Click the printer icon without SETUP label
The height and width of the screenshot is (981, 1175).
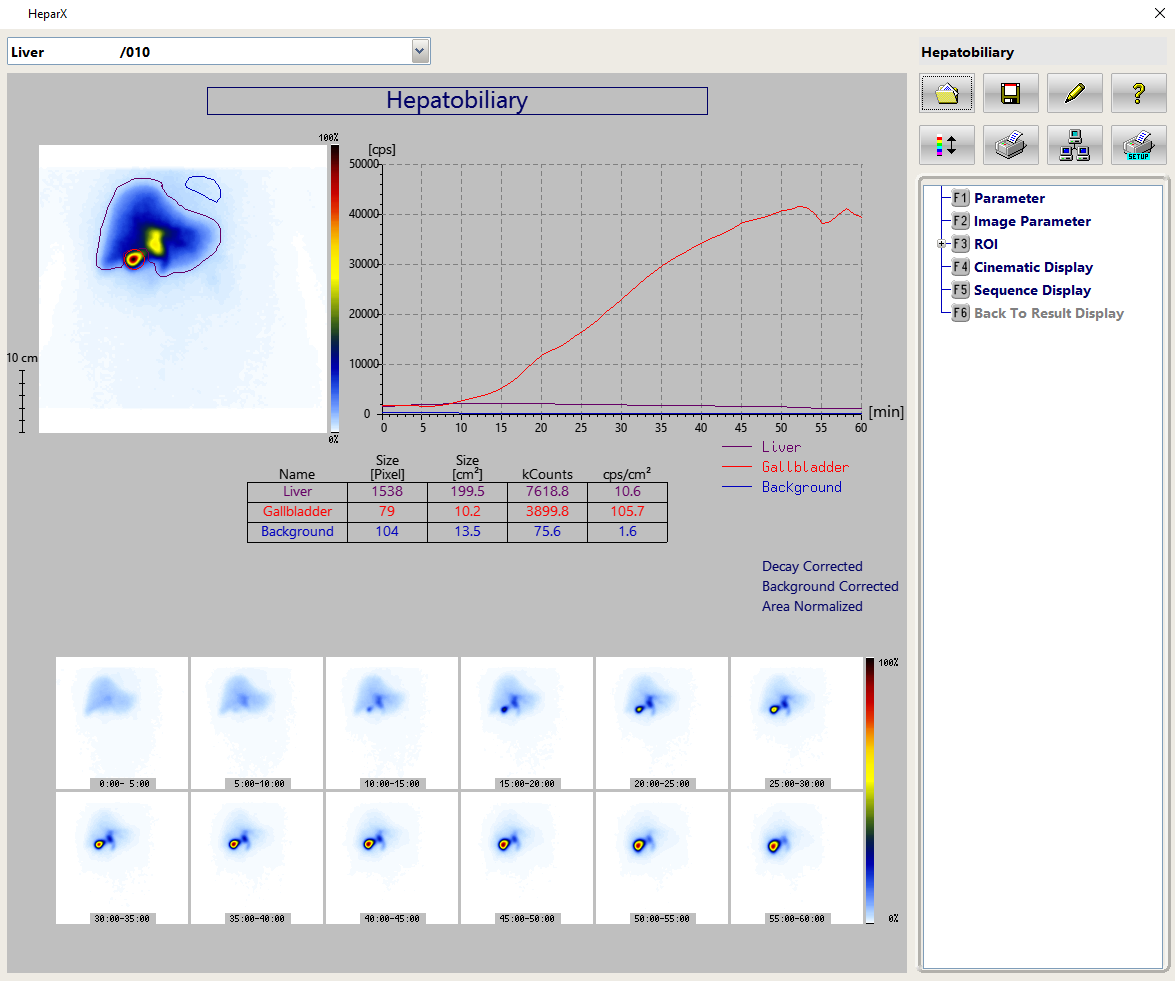click(1011, 145)
